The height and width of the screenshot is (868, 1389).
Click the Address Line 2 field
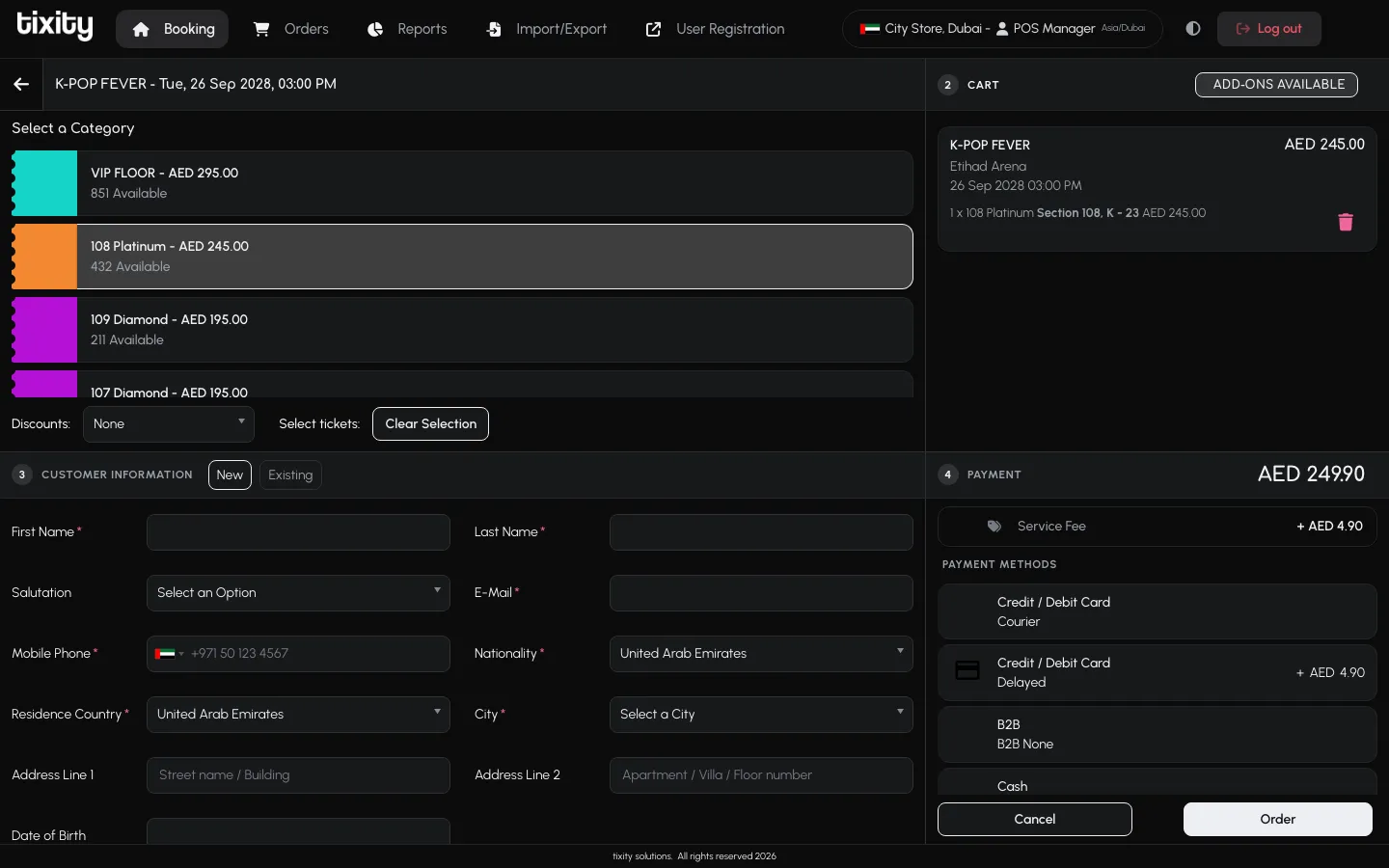coord(761,775)
